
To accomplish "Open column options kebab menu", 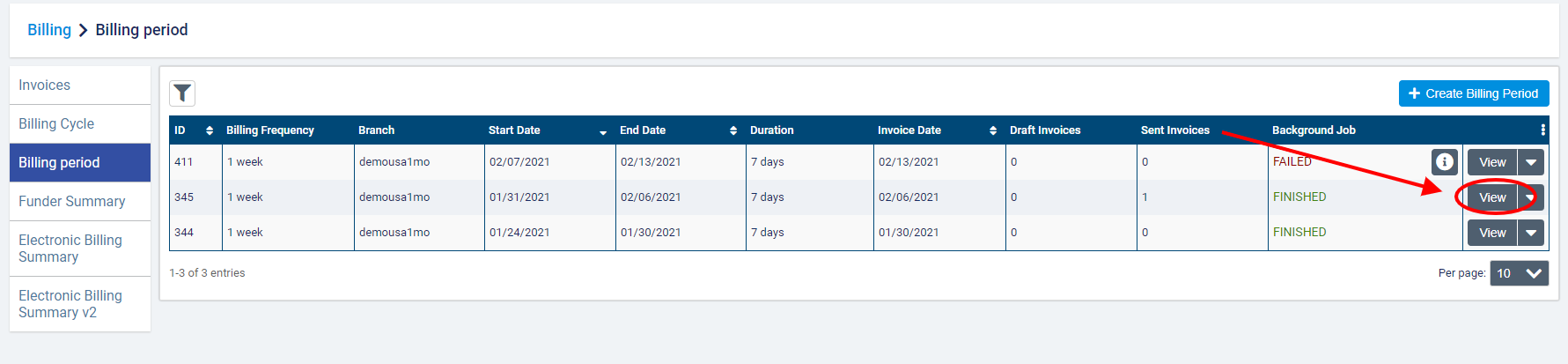I will pyautogui.click(x=1542, y=130).
